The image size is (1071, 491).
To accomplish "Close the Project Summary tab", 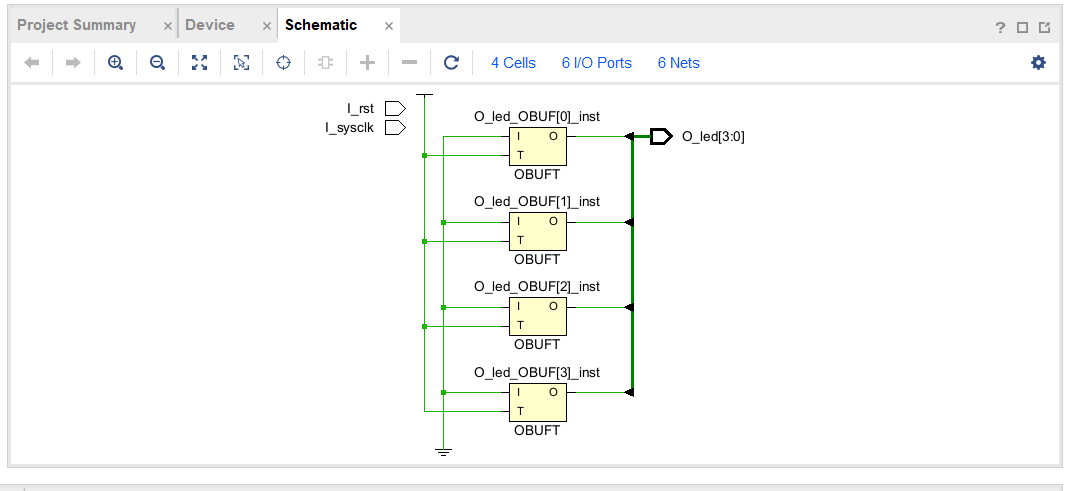I will click(x=168, y=26).
